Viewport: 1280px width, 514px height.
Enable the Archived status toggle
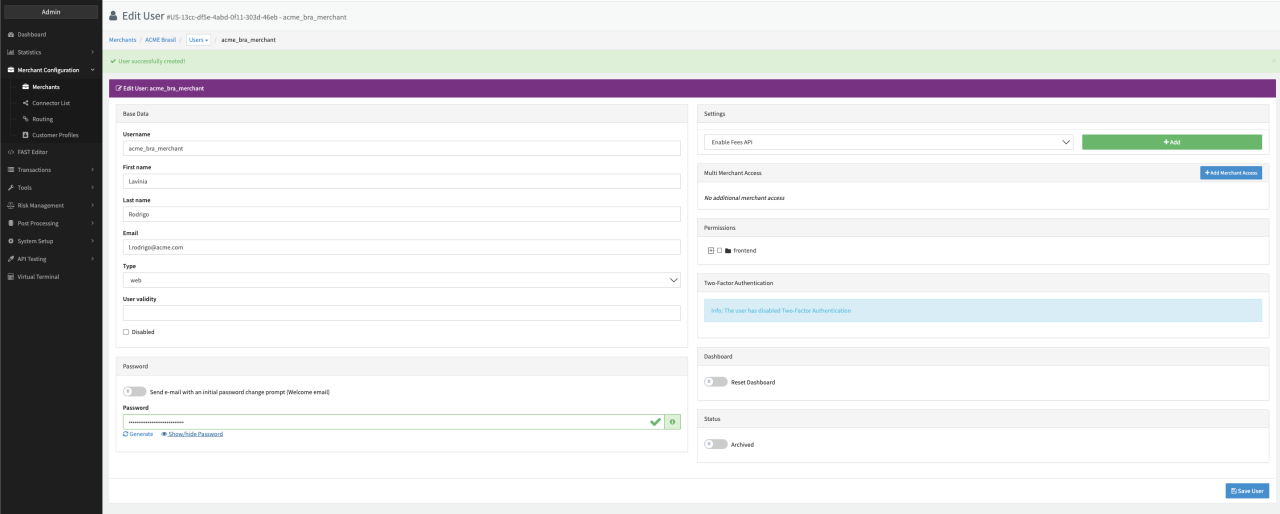715,444
